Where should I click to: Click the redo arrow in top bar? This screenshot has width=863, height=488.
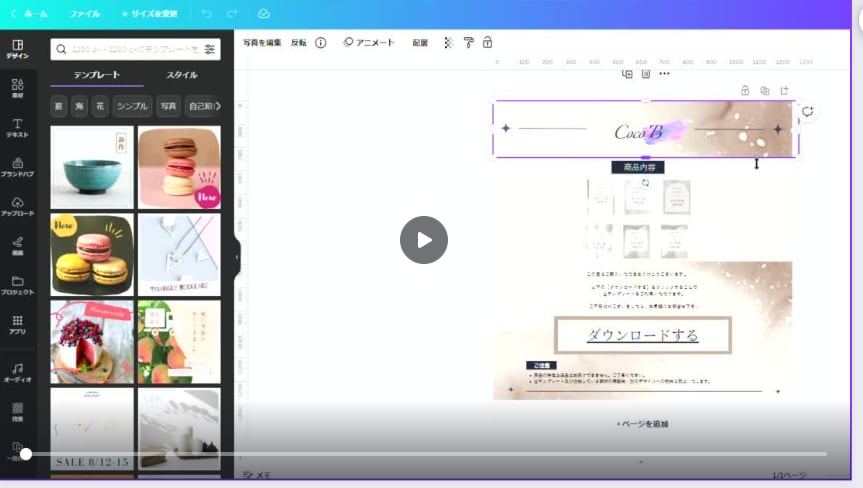(232, 14)
